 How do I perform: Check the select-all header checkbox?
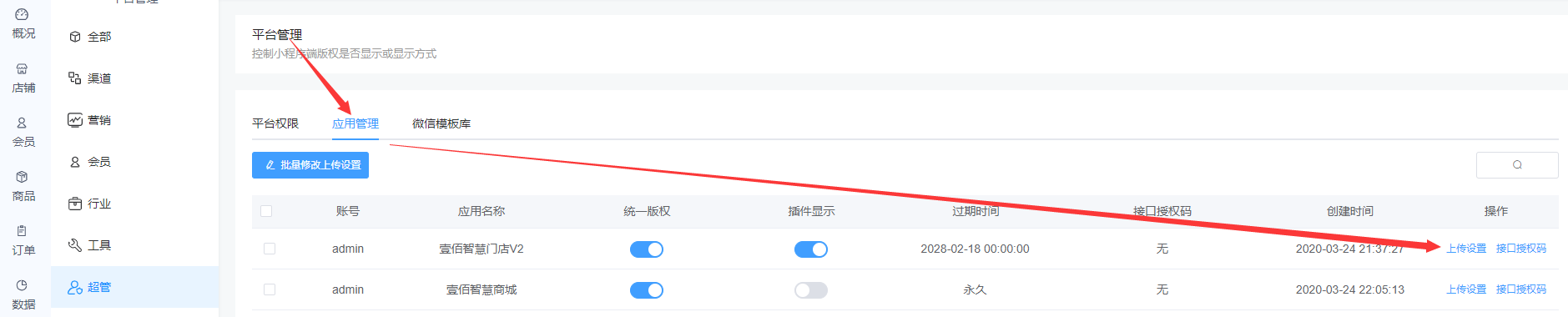click(266, 211)
